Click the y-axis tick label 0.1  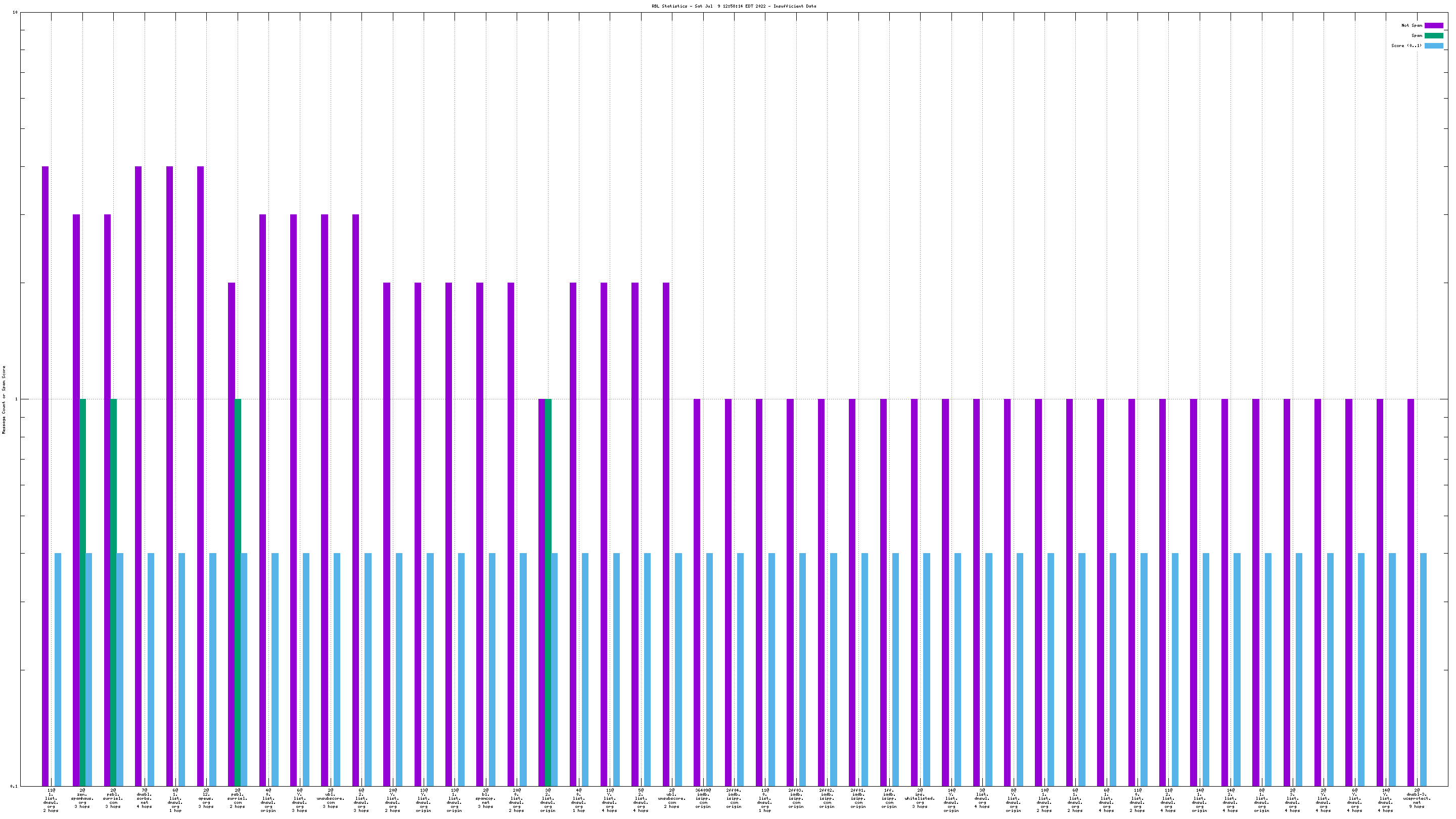coord(14,786)
